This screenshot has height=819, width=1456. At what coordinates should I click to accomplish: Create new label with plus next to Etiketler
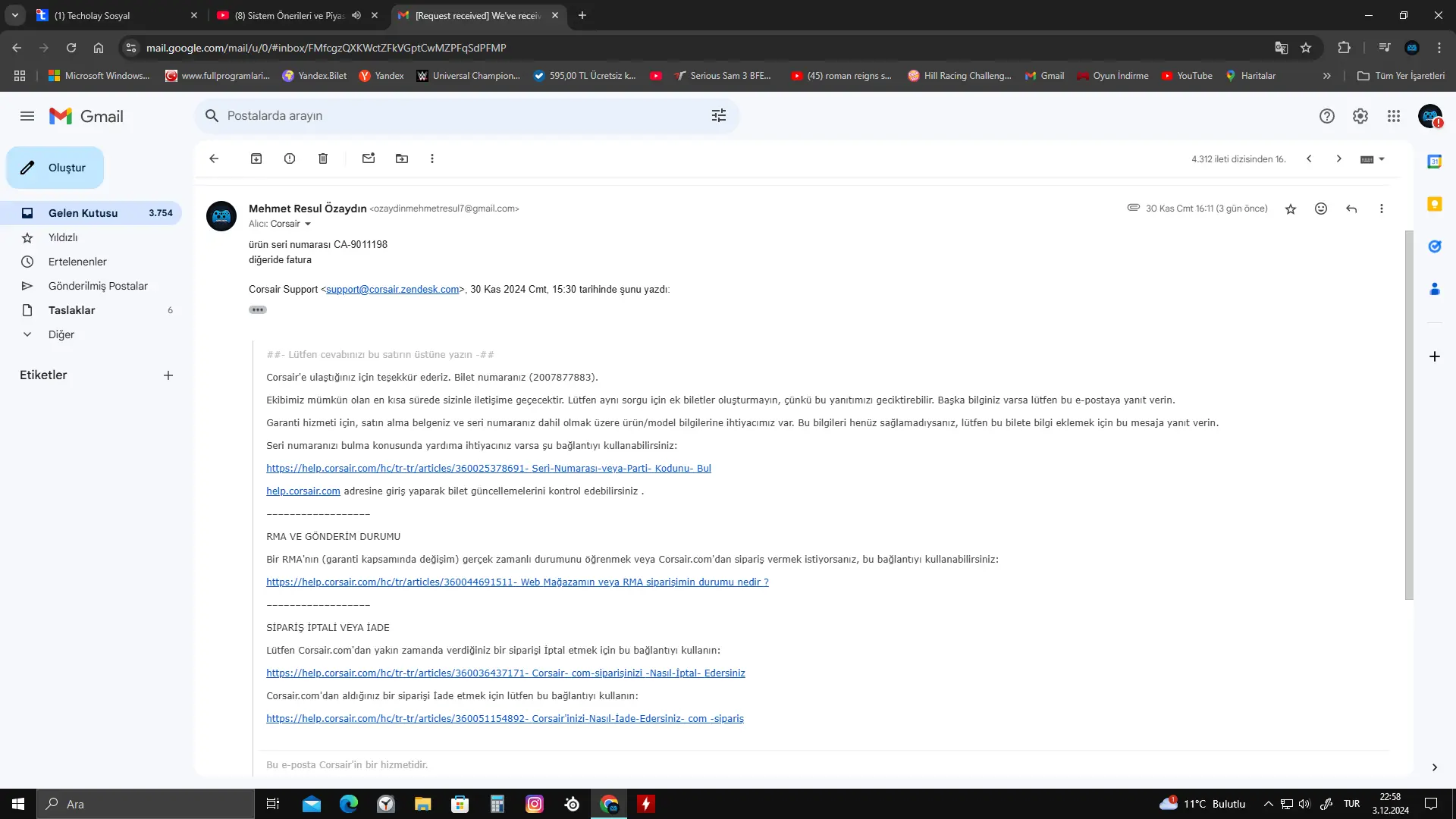168,375
